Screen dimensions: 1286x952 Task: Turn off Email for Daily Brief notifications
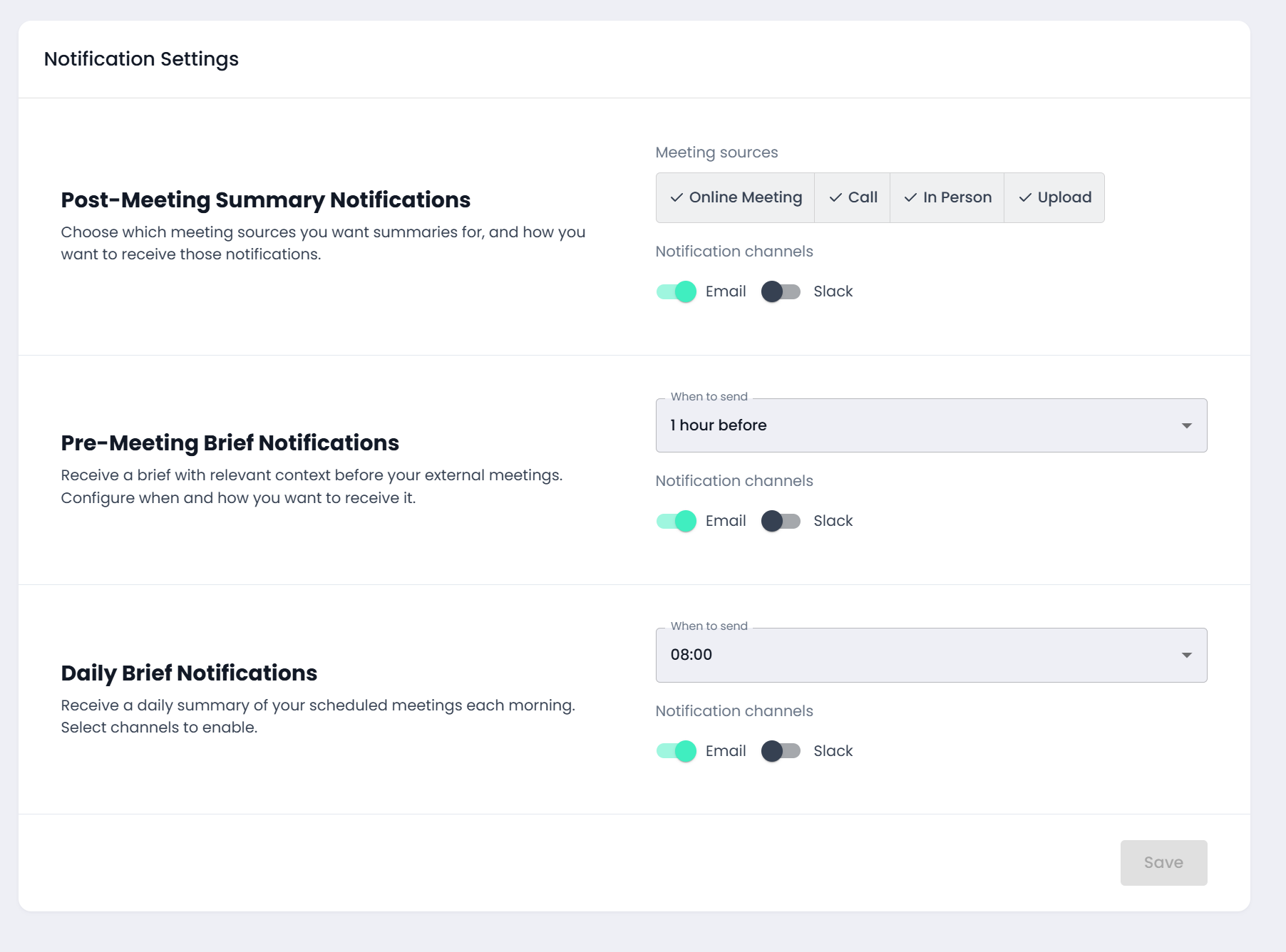point(677,751)
